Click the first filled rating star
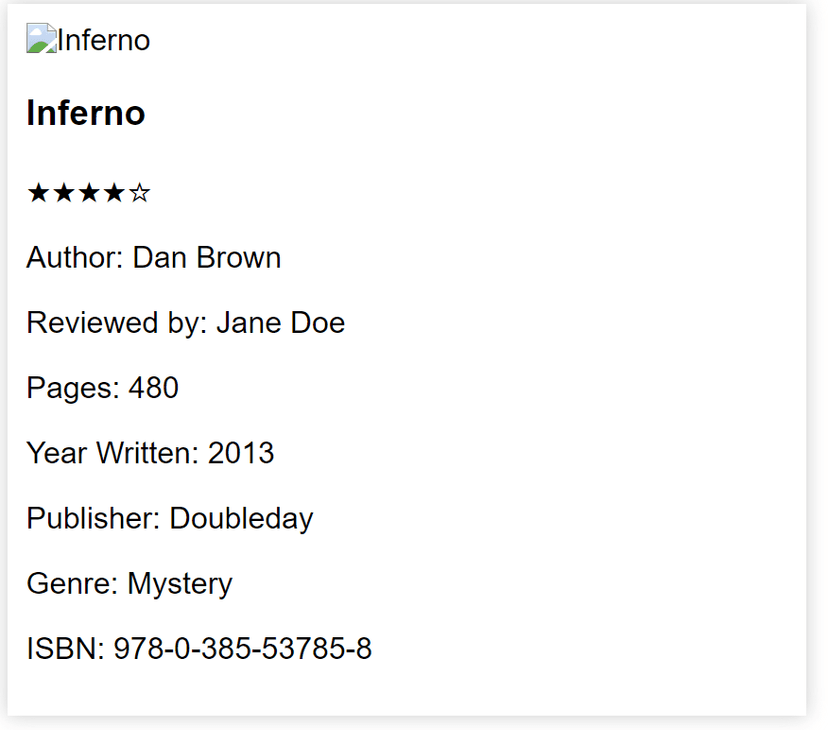 click(38, 193)
